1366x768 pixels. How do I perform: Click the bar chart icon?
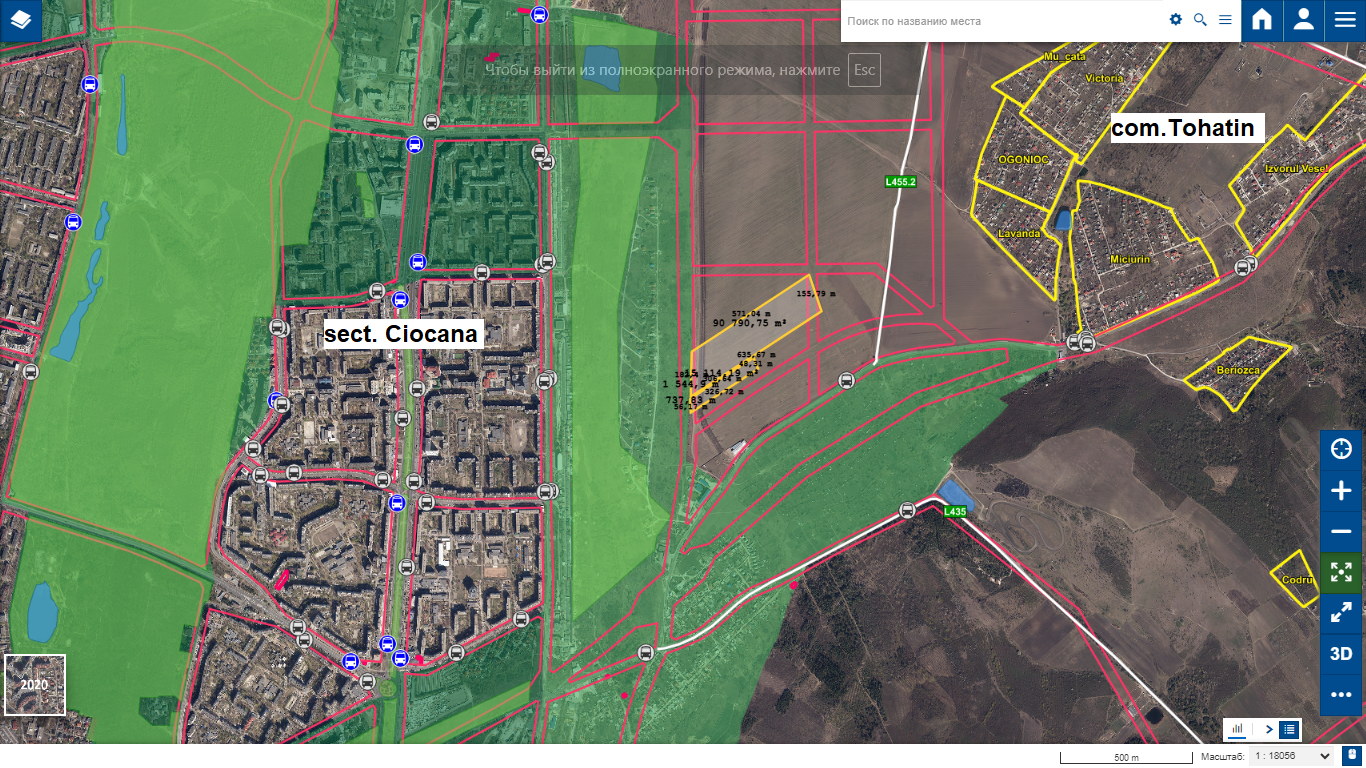pyautogui.click(x=1238, y=730)
